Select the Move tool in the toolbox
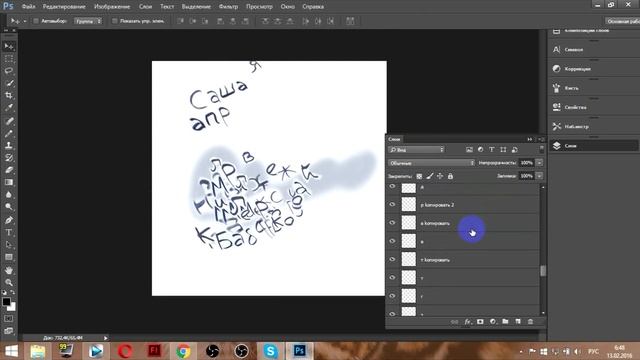The height and width of the screenshot is (360, 640). pos(9,46)
